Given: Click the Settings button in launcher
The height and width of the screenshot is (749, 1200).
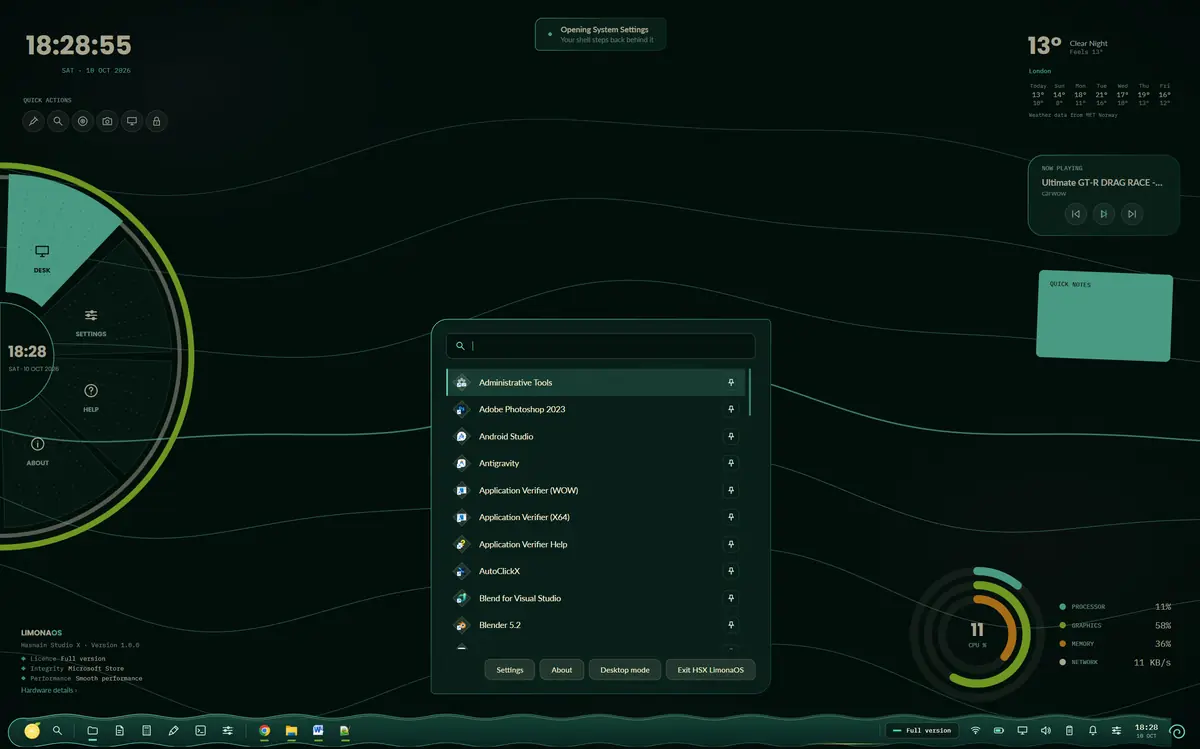Looking at the screenshot, I should 510,670.
